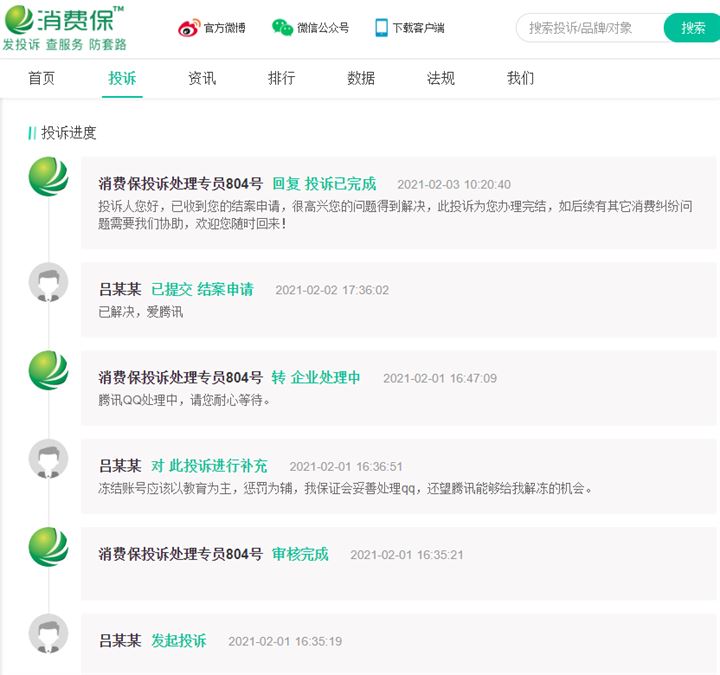720x675 pixels.
Task: Click the 转 企业处理中 status text
Action: click(x=316, y=378)
